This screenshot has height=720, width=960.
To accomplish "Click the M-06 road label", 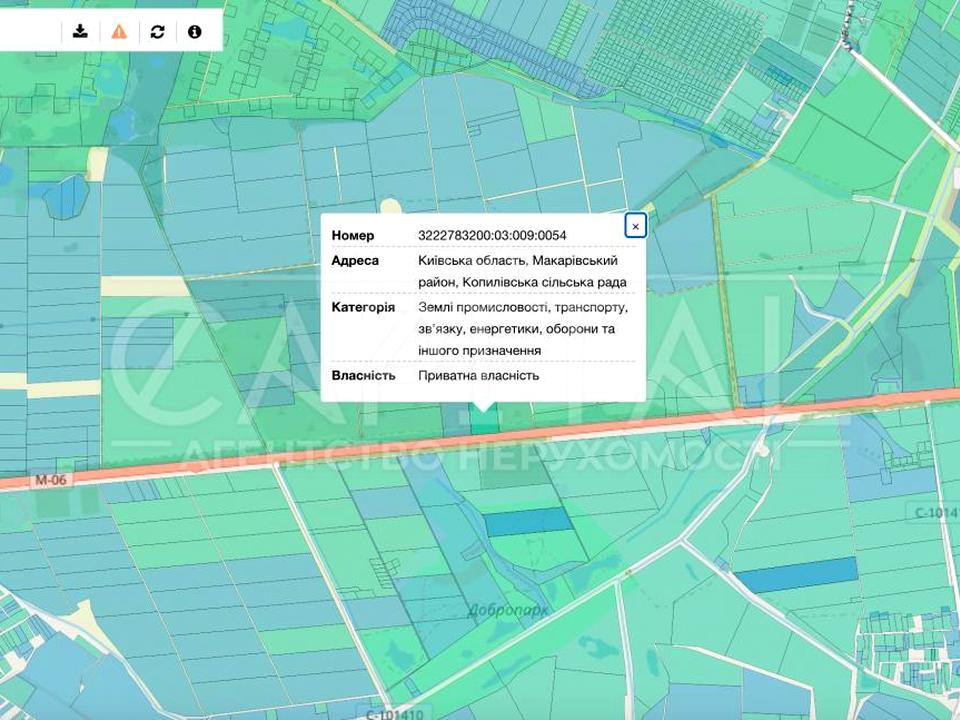I will point(49,481).
